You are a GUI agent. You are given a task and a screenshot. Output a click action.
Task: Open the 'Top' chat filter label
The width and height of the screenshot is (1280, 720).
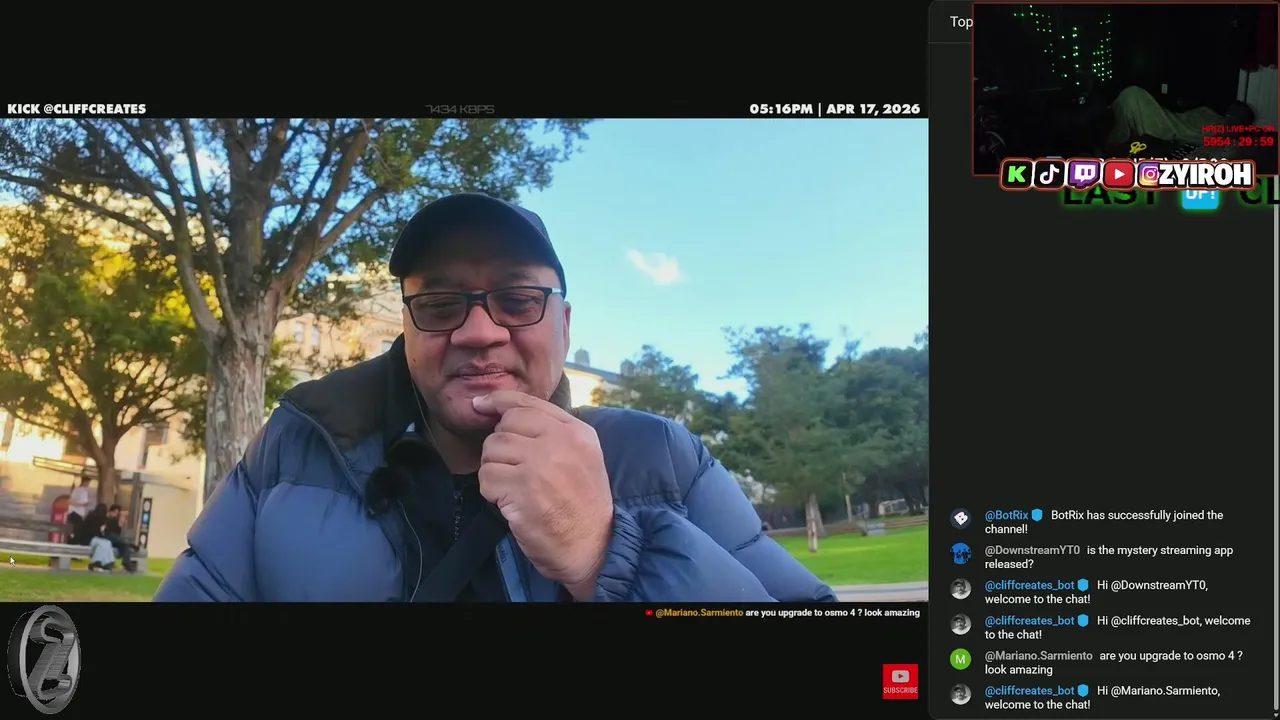pos(961,21)
